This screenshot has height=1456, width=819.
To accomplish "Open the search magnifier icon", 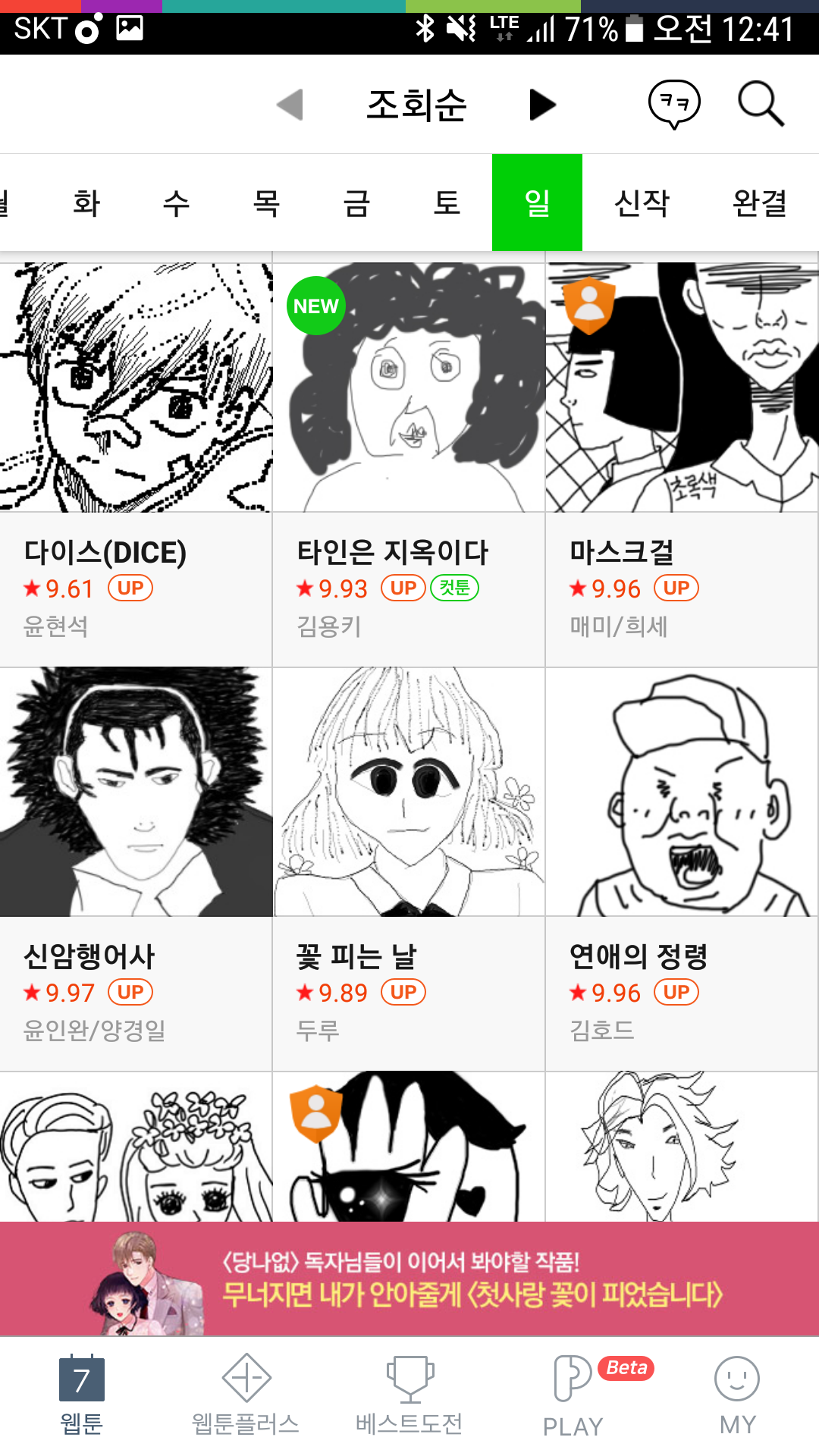I will pyautogui.click(x=761, y=103).
